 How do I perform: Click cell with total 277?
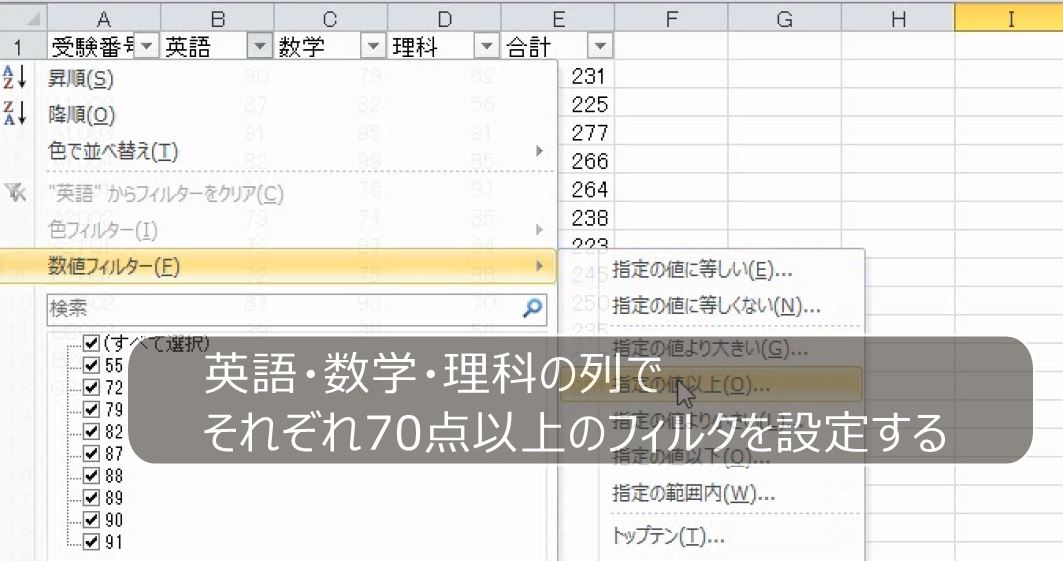588,133
